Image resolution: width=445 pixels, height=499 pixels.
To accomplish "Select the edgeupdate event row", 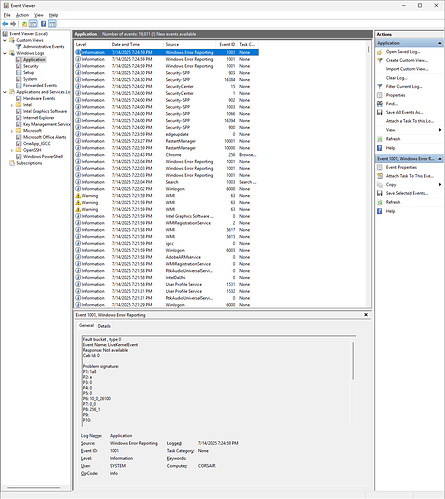I will (x=166, y=134).
